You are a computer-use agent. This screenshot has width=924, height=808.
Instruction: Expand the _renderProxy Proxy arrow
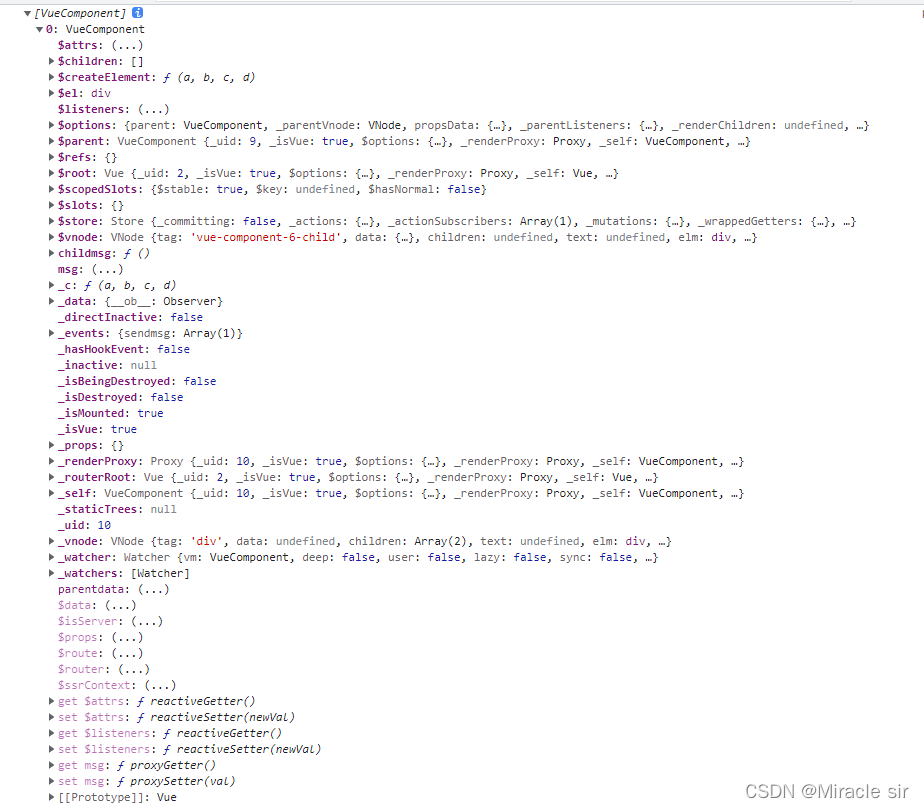(x=51, y=461)
